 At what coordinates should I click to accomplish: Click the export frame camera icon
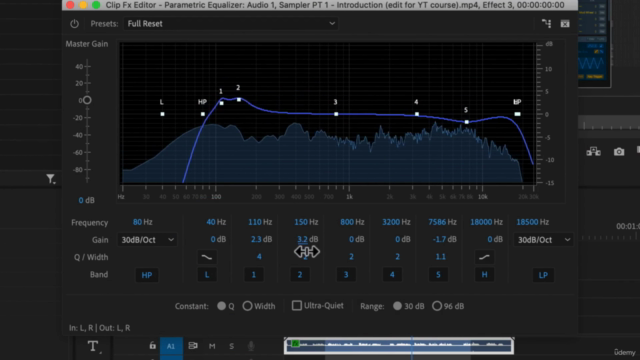pyautogui.click(x=619, y=152)
